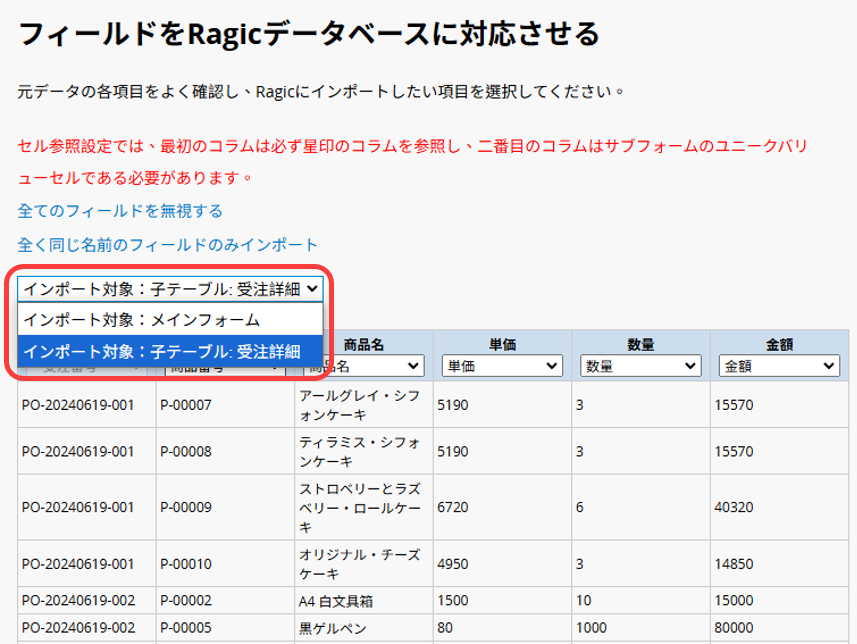Viewport: 857px width, 644px height.
Task: Open the 数量 field mapping dropdown
Action: (641, 366)
